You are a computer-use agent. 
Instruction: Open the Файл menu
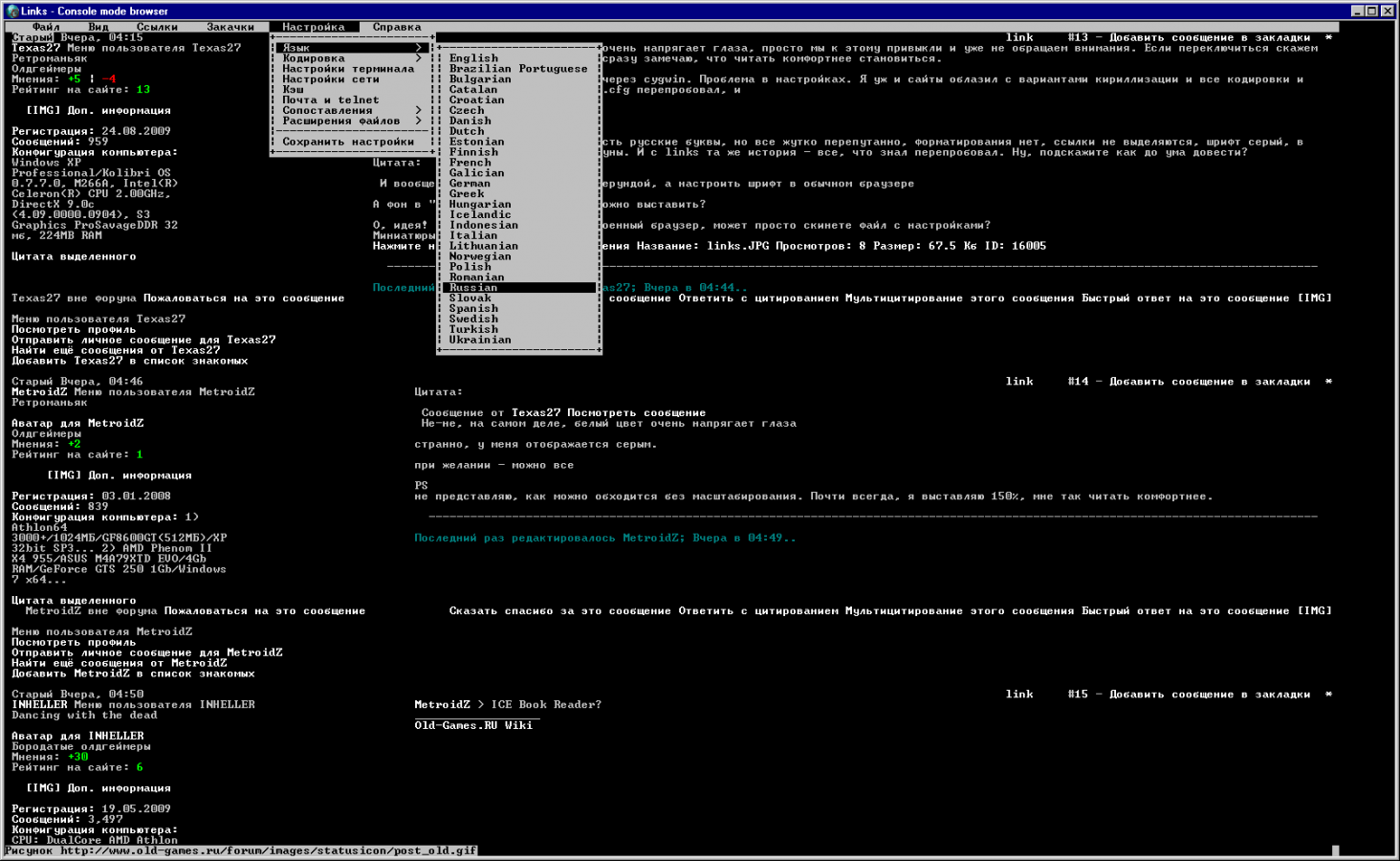coord(46,27)
